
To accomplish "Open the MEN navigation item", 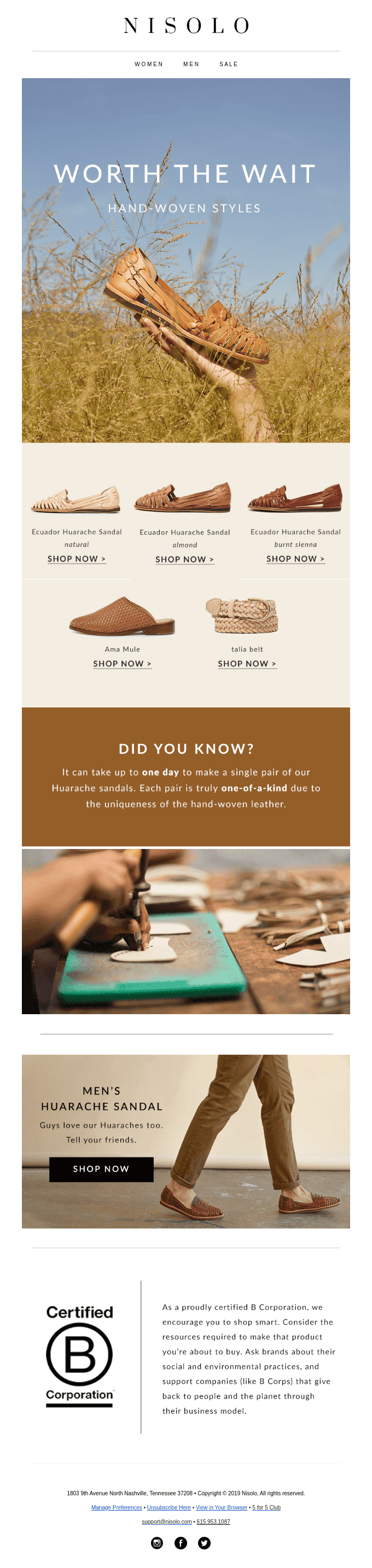I will (x=191, y=64).
